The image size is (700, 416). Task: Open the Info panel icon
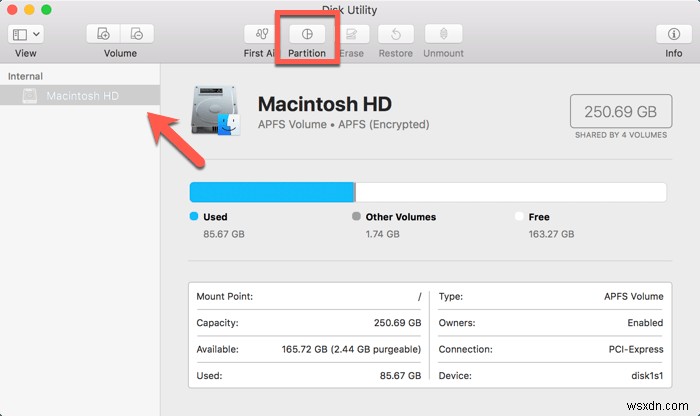[674, 34]
